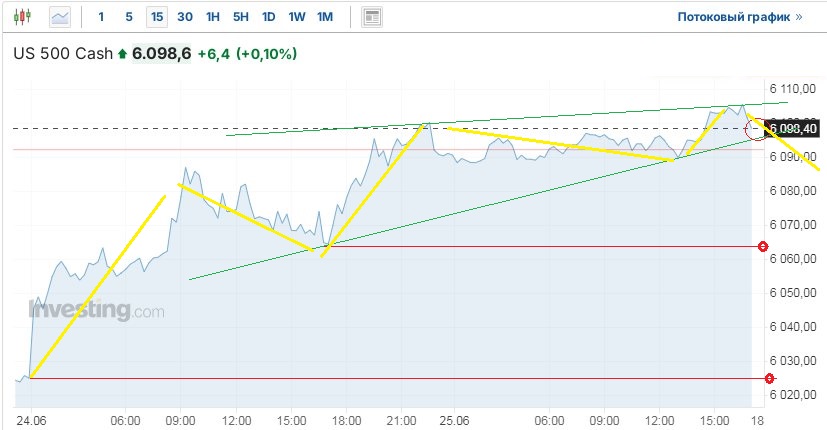Choose the 5H timeframe

[241, 17]
